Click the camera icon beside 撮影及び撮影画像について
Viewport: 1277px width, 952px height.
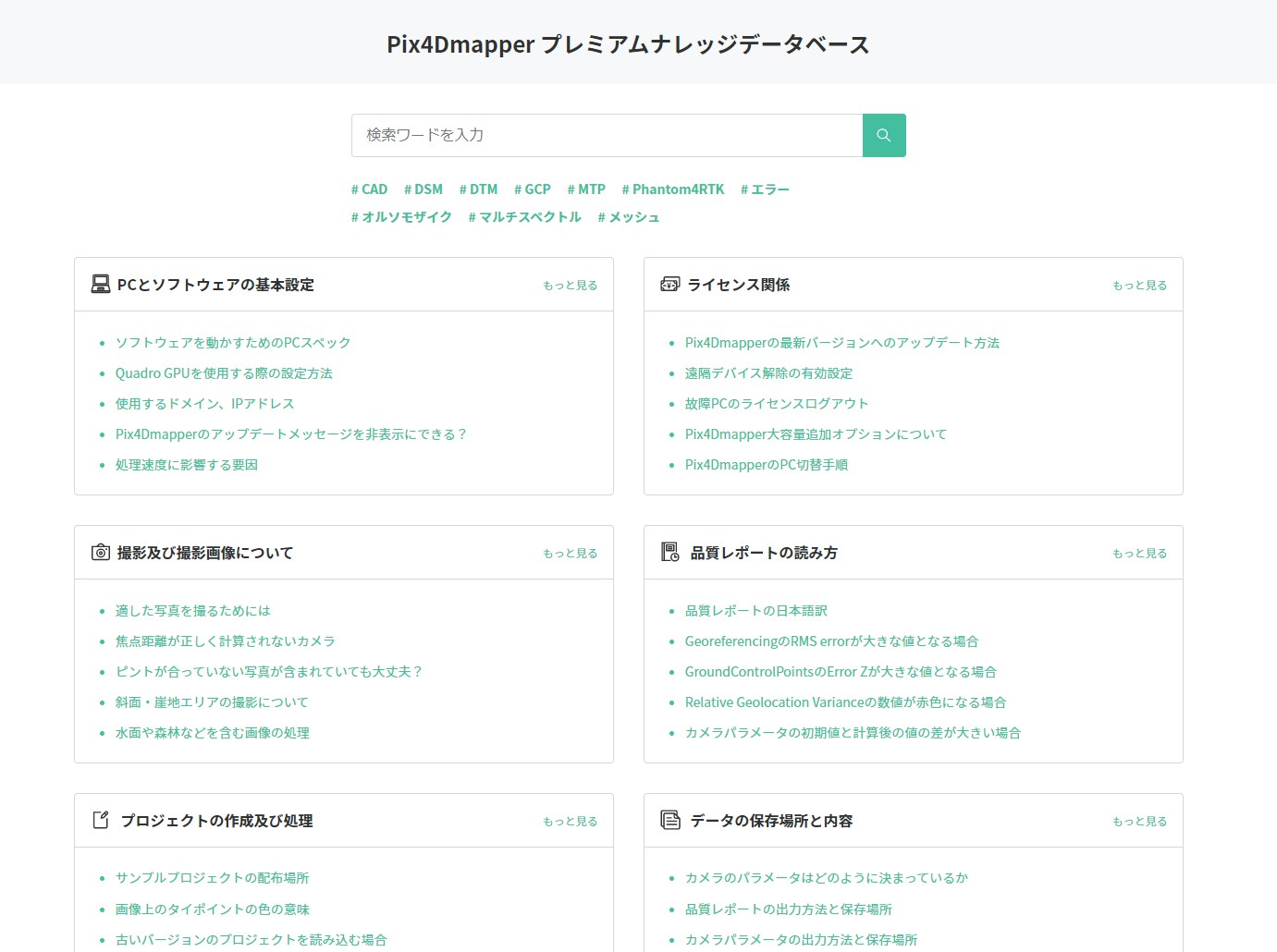(101, 553)
